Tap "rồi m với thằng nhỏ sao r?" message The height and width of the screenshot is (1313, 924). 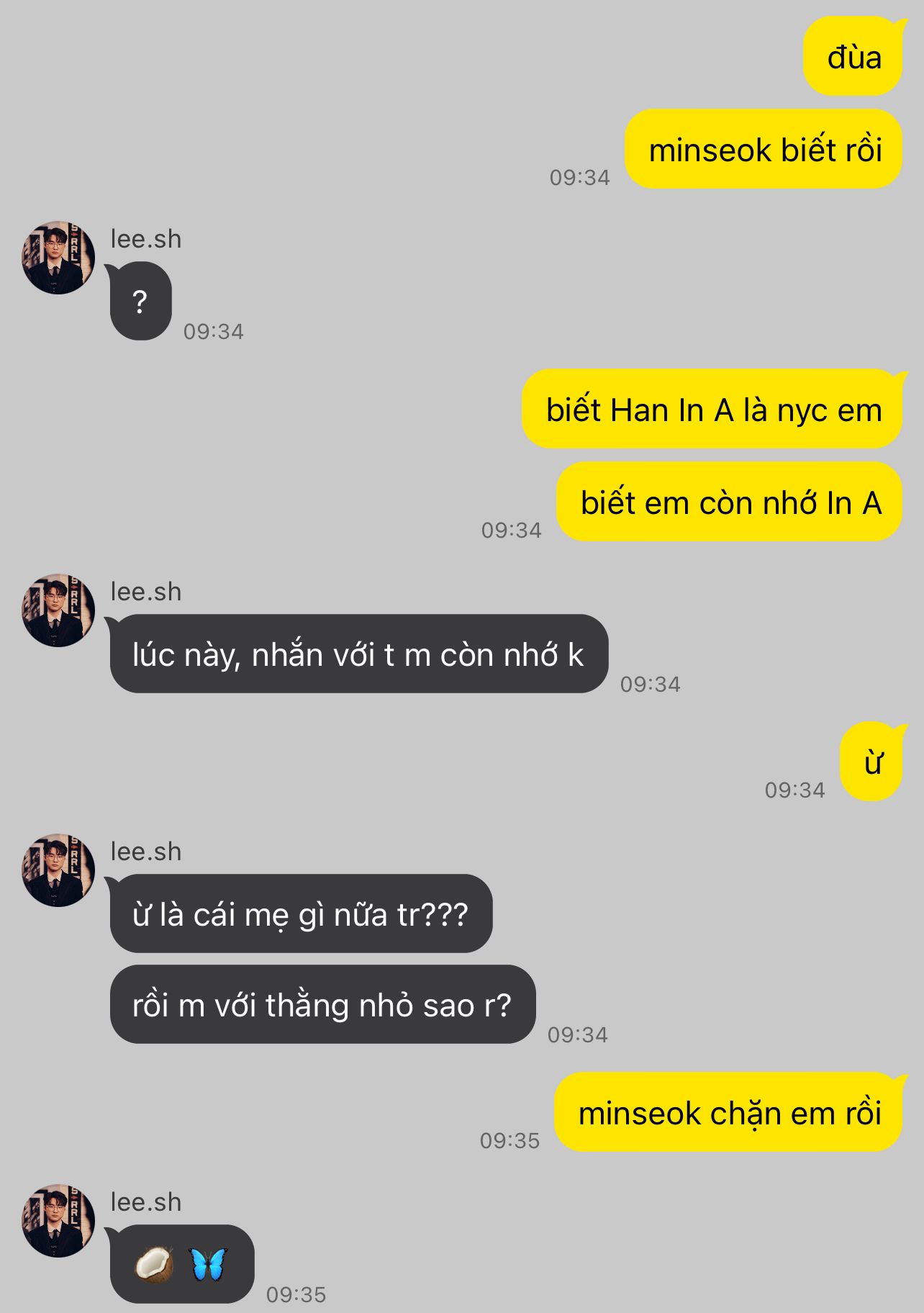(322, 1004)
